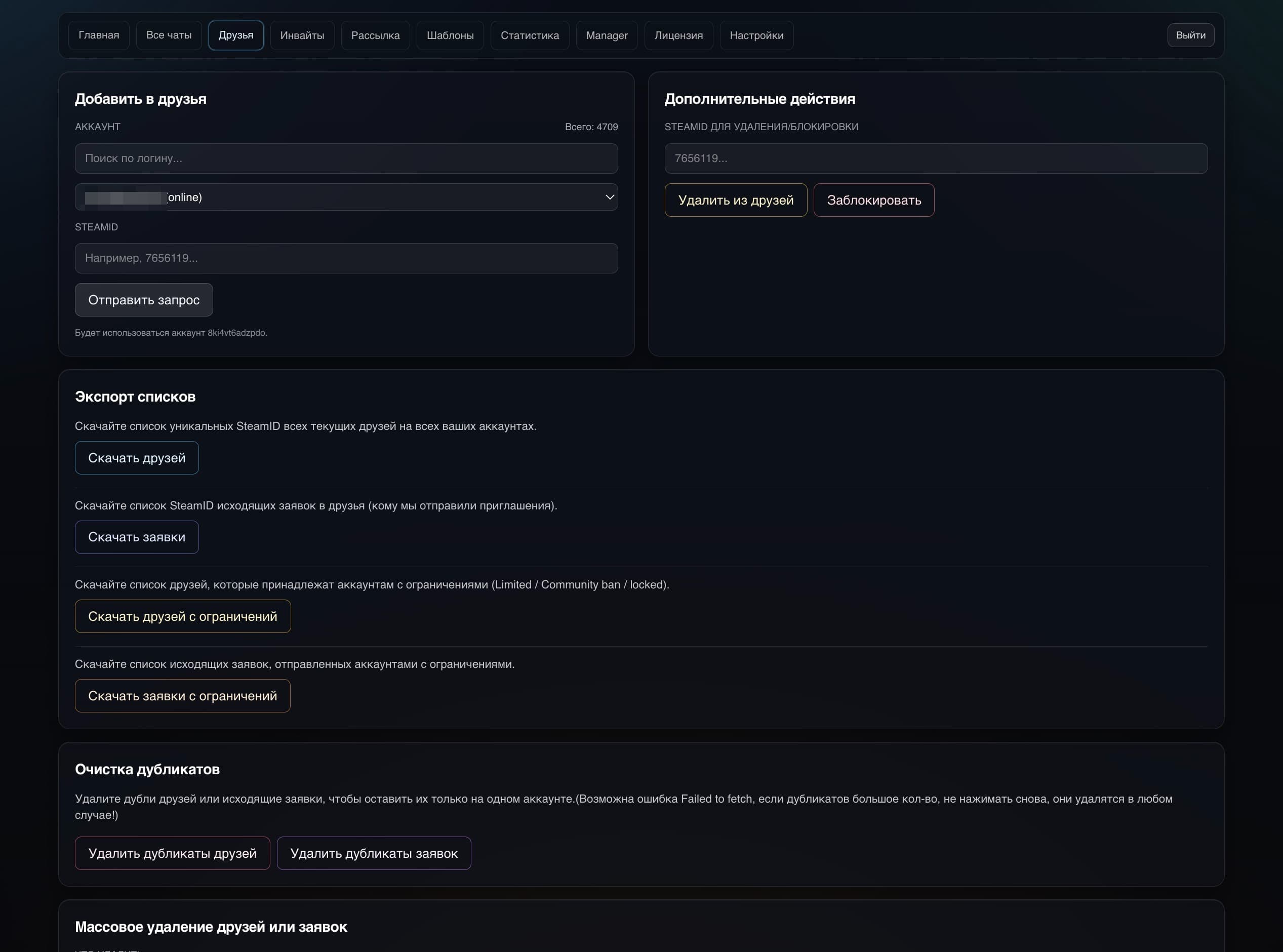The image size is (1283, 952).
Task: Click the Будет использоваться аккаунт note
Action: pos(171,333)
